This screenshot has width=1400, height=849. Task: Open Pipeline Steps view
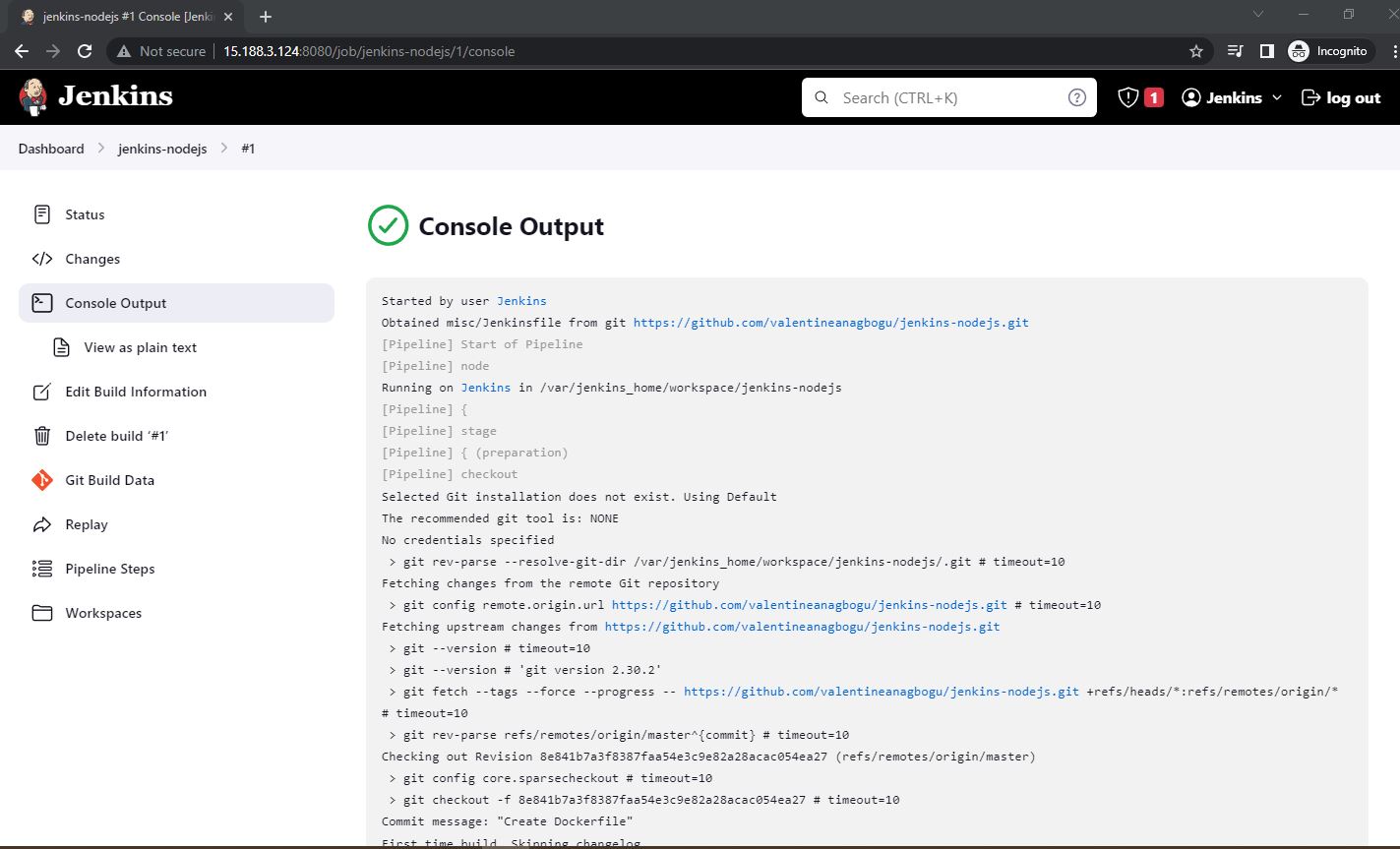110,569
